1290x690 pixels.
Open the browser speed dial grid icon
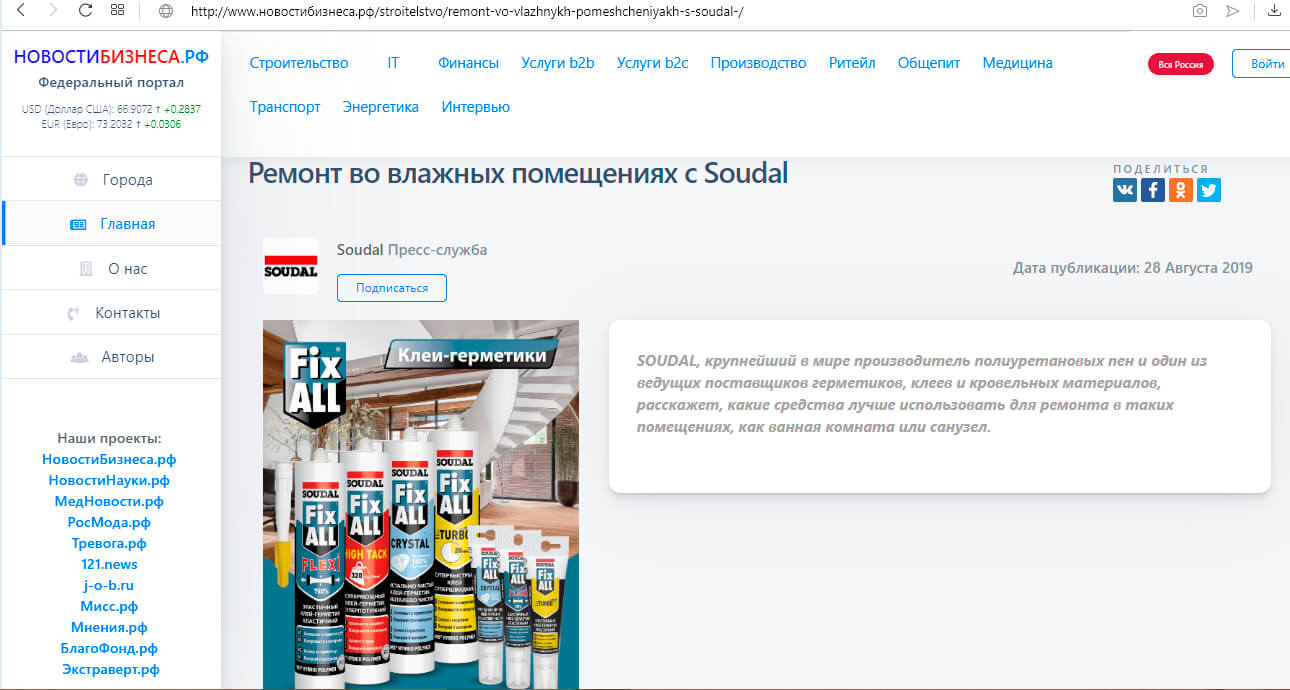(118, 11)
